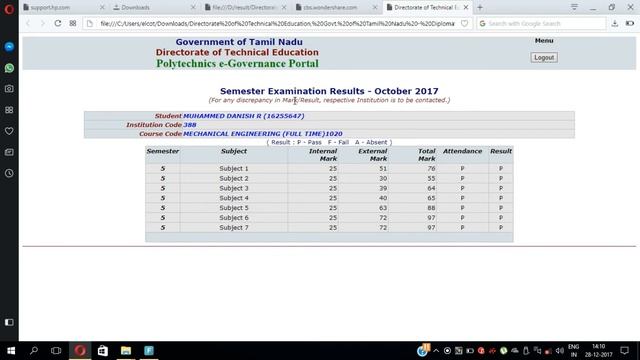
Task: Click Subject 1 total mark 76
Action: click(431, 169)
